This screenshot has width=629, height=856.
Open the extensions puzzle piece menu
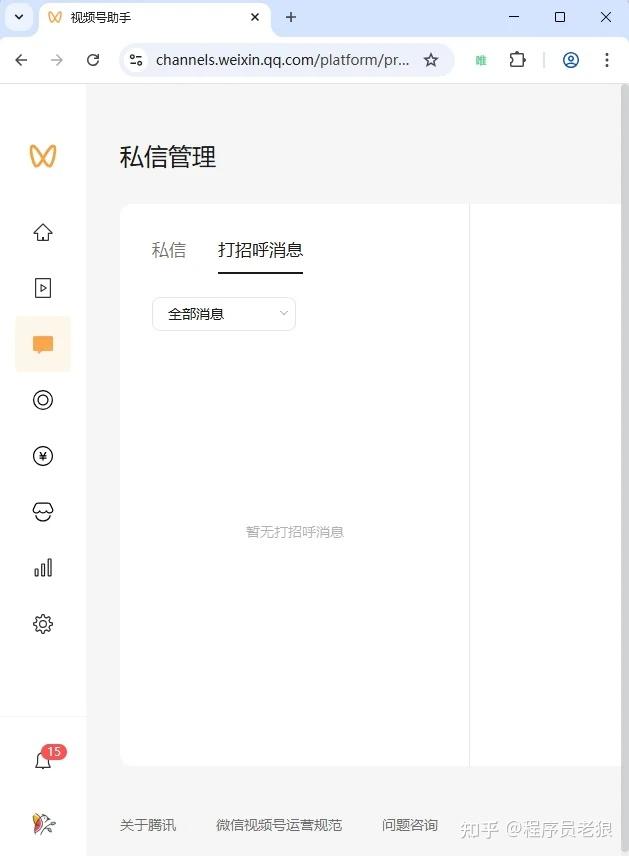517,60
